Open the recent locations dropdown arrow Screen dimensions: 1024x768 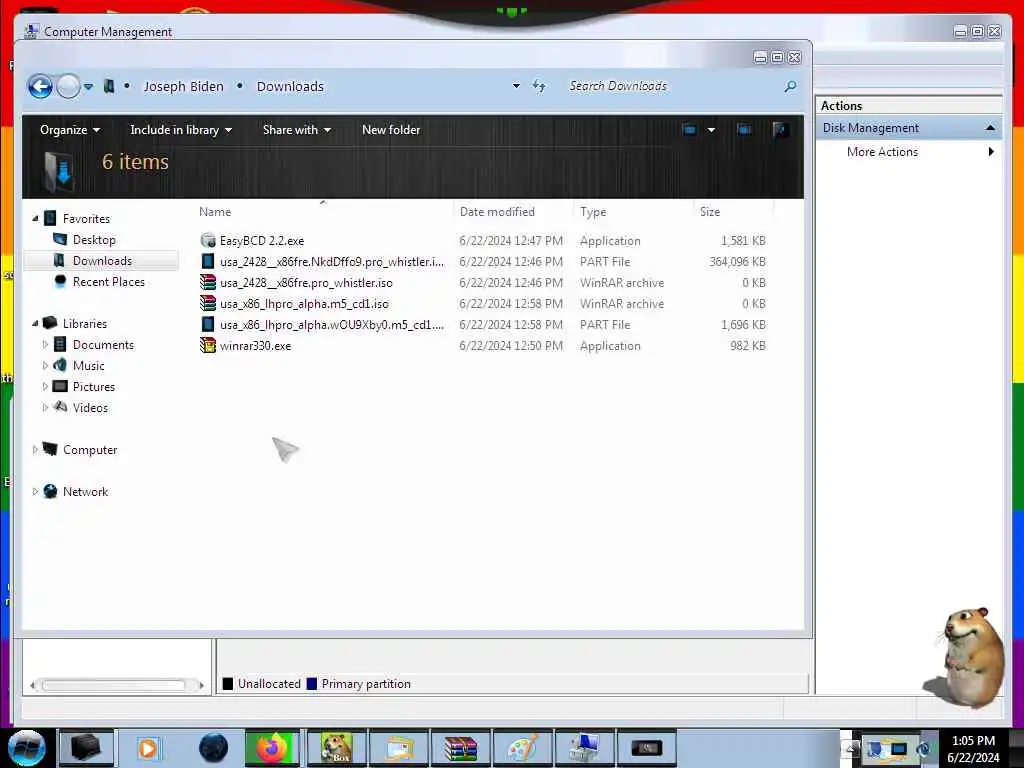tap(88, 86)
